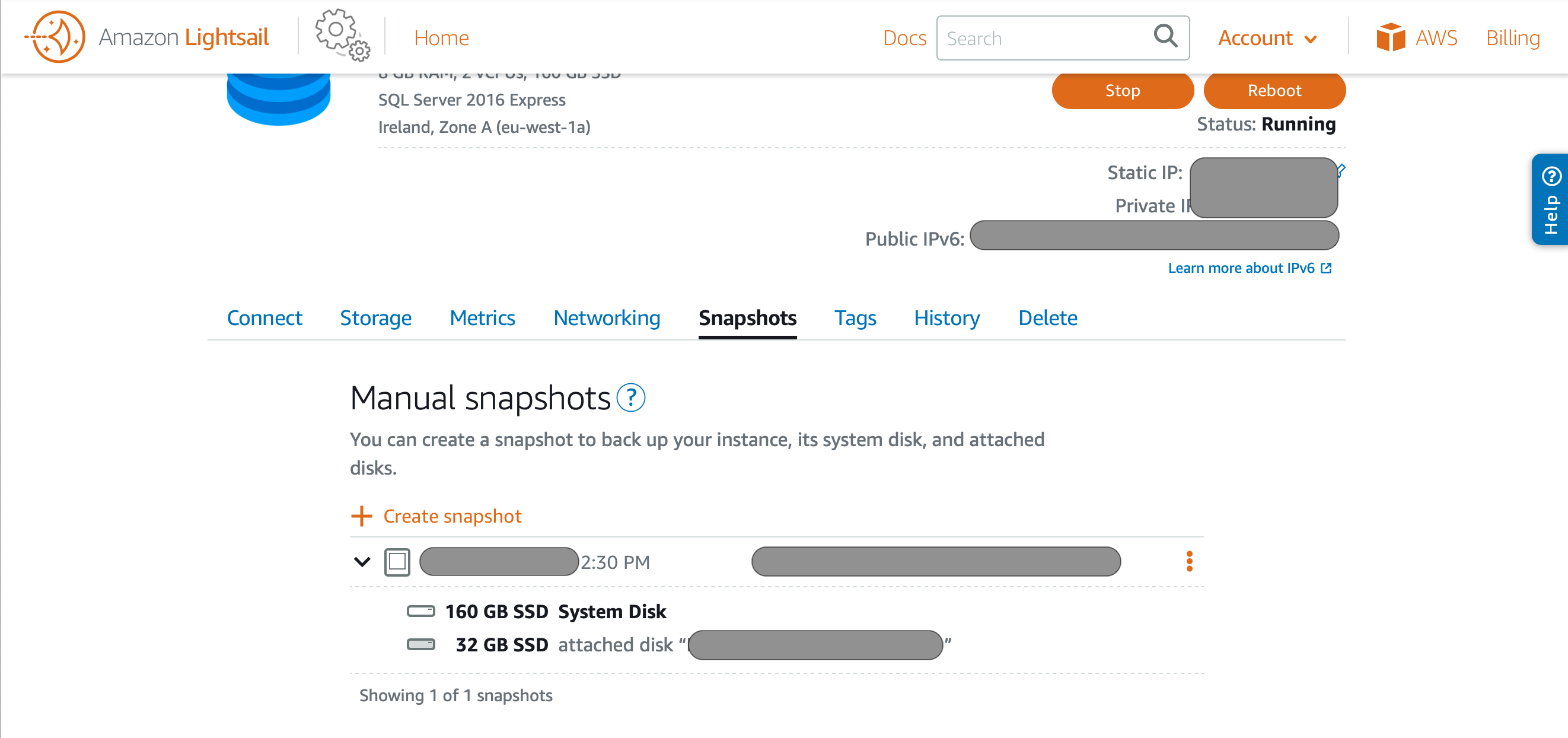Viewport: 1568px width, 738px height.
Task: Switch to the Delete tab
Action: coord(1047,318)
